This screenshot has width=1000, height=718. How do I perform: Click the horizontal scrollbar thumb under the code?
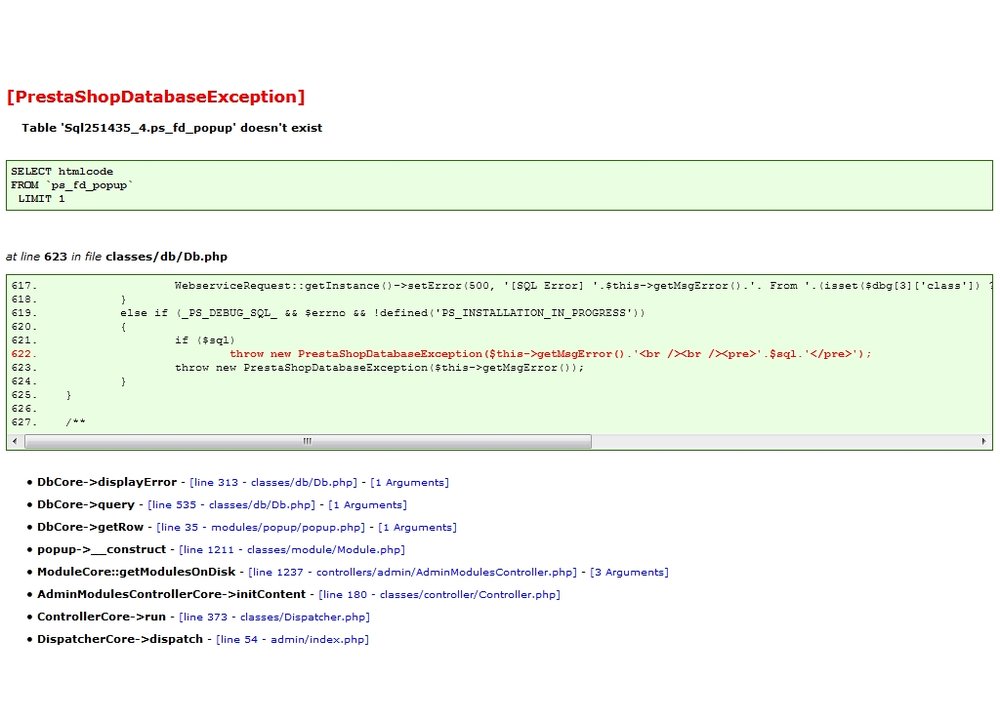(x=307, y=440)
